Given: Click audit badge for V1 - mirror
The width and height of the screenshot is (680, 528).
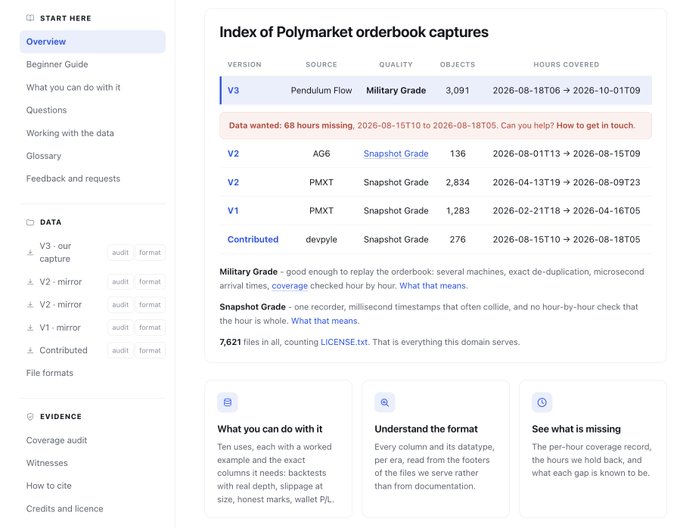Looking at the screenshot, I should [120, 327].
